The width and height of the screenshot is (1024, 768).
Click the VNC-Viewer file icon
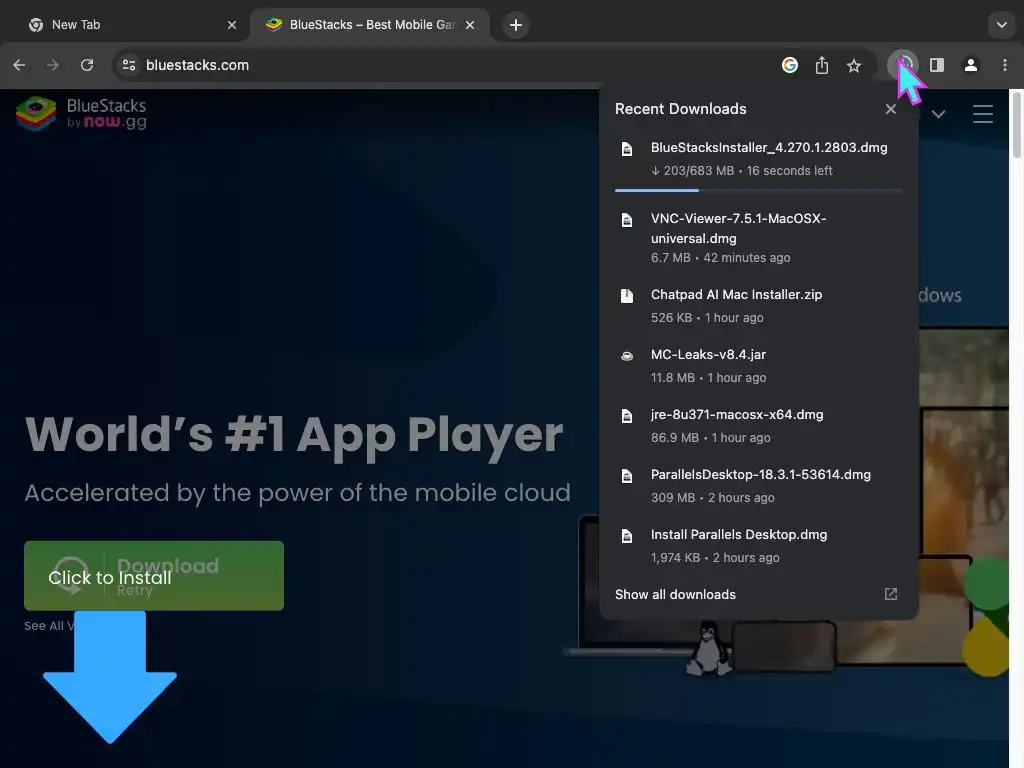point(627,220)
